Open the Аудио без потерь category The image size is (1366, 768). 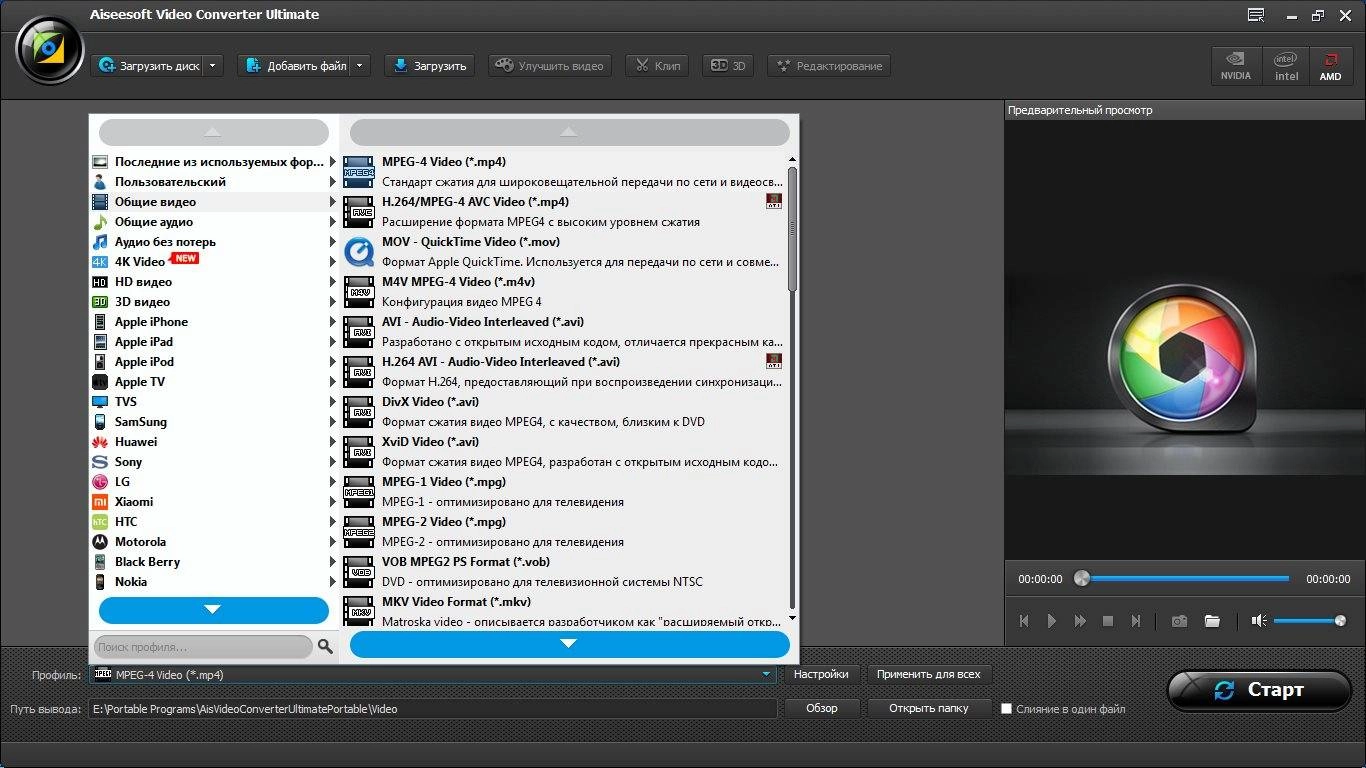(214, 242)
